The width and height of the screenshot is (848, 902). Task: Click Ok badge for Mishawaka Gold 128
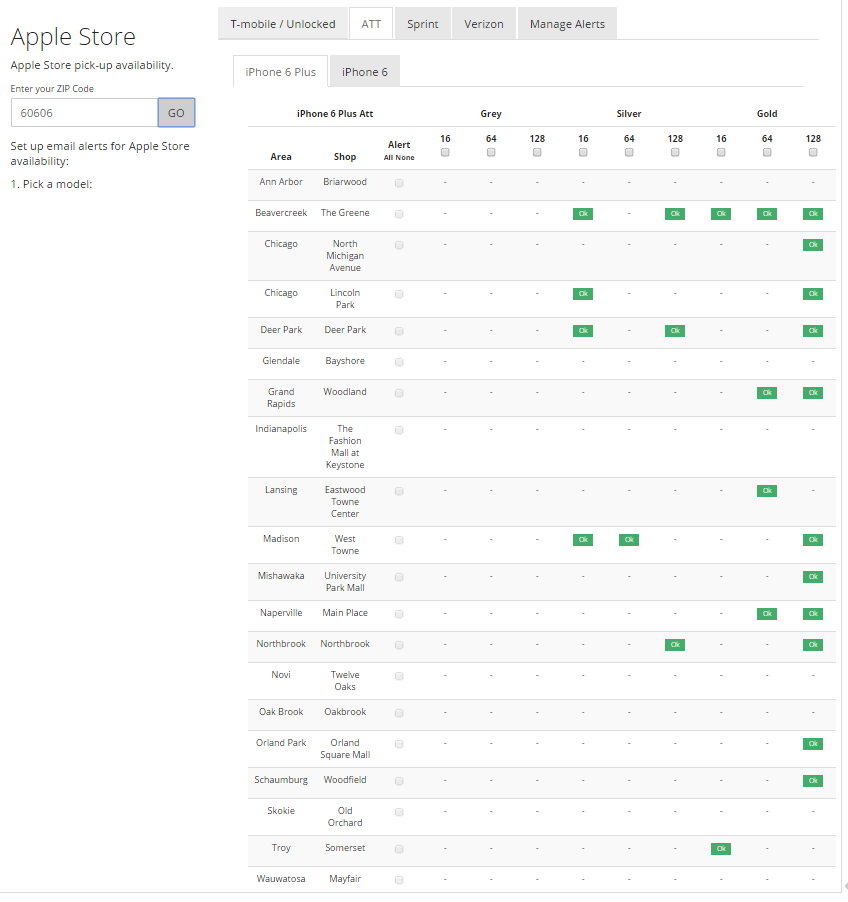[x=813, y=576]
